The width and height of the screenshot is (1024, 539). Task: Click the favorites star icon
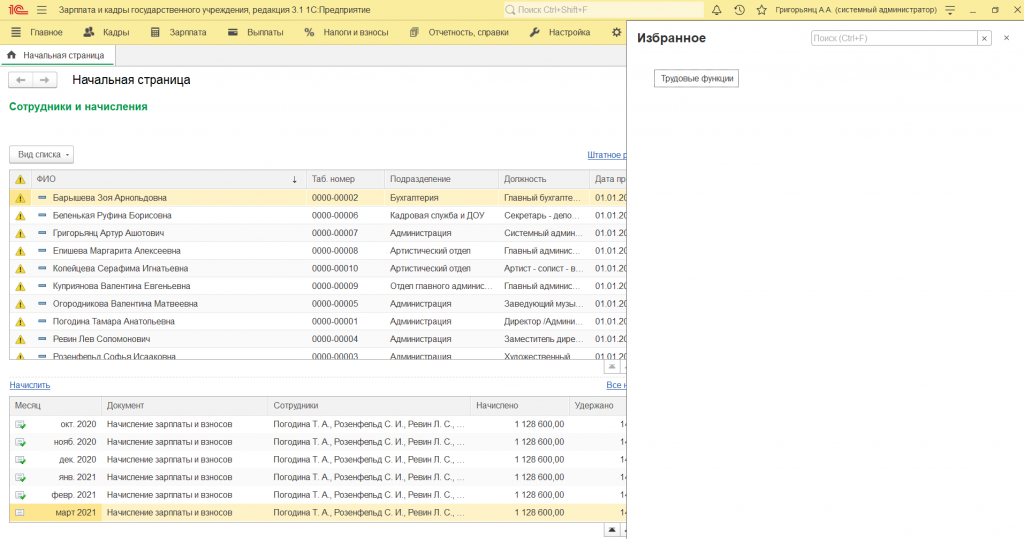coord(761,10)
